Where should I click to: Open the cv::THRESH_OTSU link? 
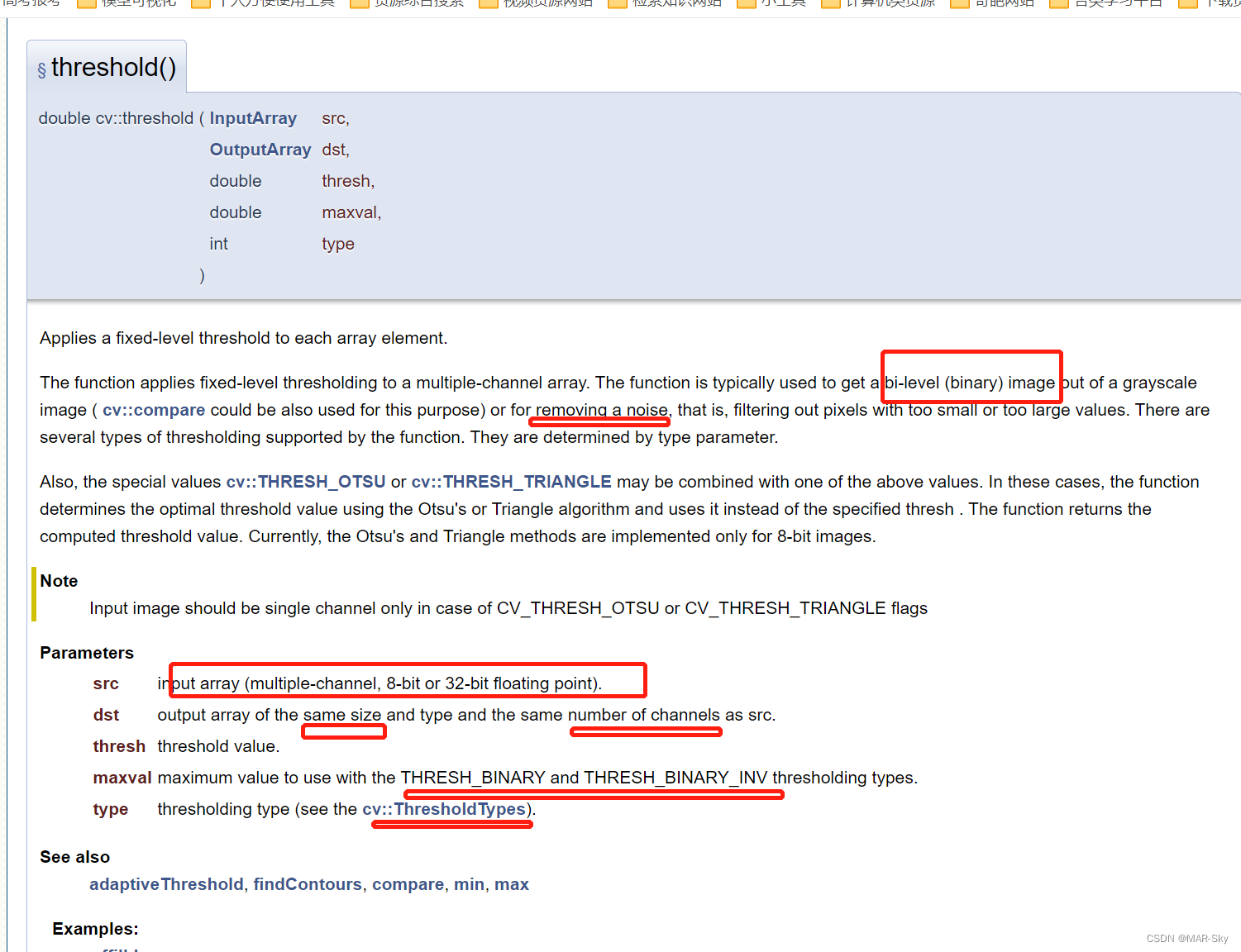tap(306, 481)
